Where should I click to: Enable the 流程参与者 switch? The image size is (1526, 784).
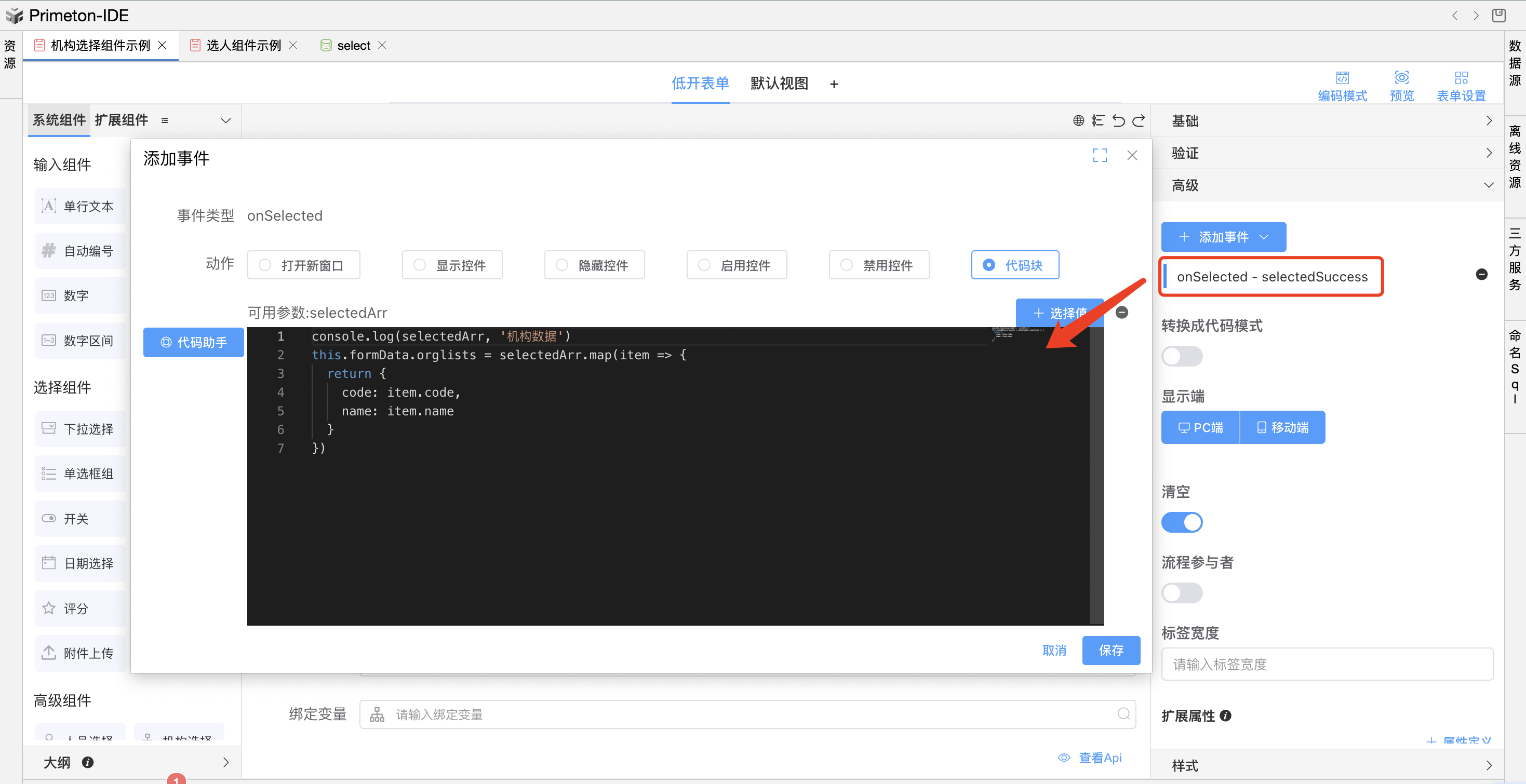(x=1181, y=593)
